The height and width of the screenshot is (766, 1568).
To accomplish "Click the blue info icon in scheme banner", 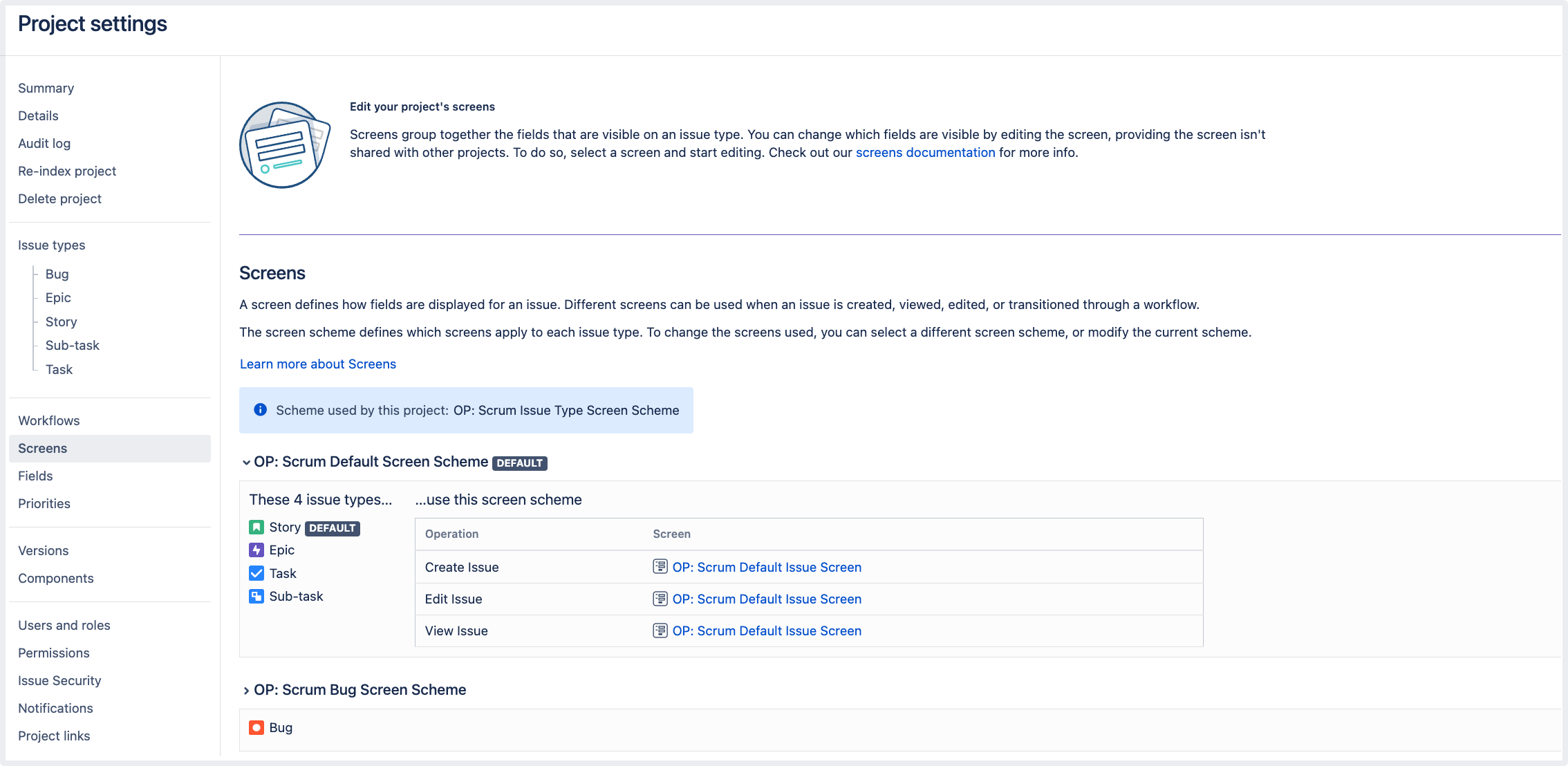I will (x=260, y=410).
